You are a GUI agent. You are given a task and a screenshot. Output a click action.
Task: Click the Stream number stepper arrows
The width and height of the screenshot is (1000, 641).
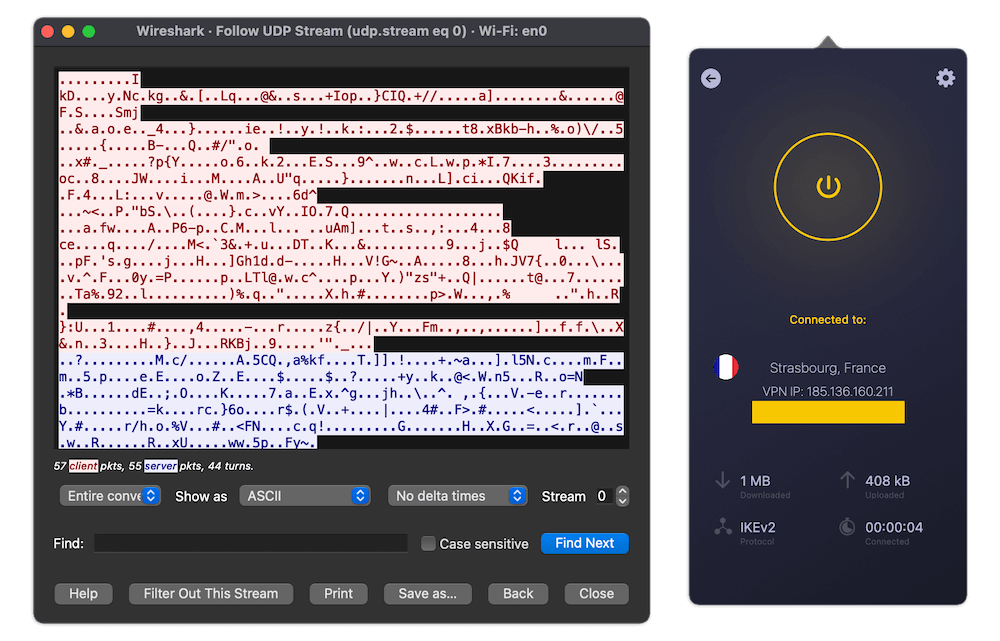coord(622,496)
